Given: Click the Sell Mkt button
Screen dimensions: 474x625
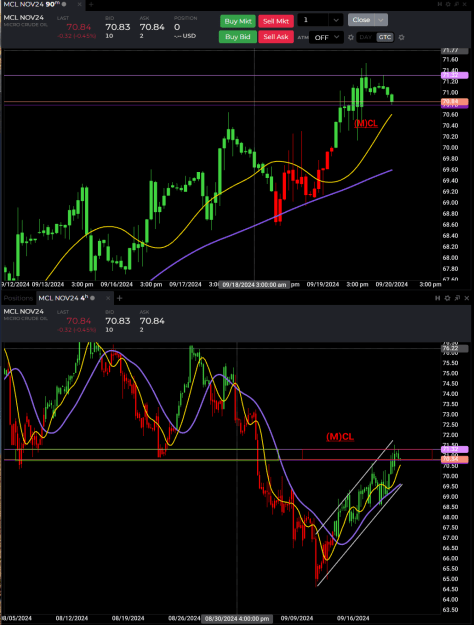Looking at the screenshot, I should point(276,21).
